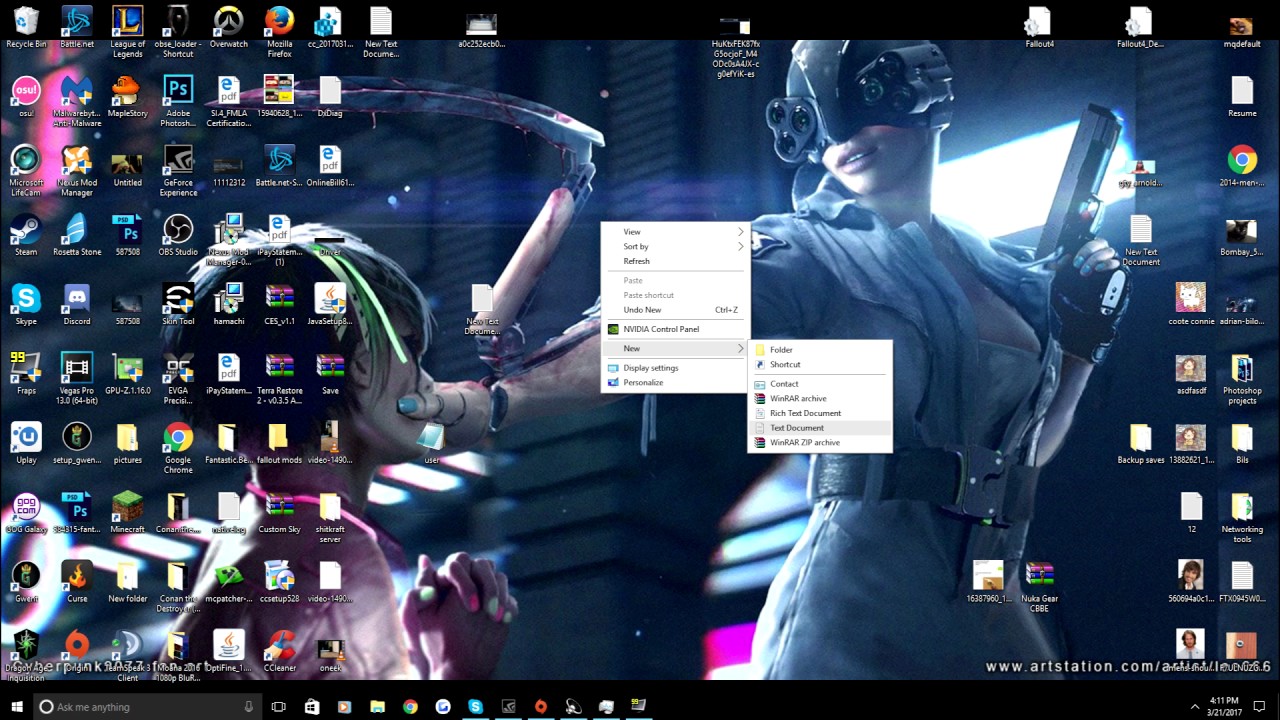
Task: Select the Fraps desktop icon
Action: click(x=26, y=373)
